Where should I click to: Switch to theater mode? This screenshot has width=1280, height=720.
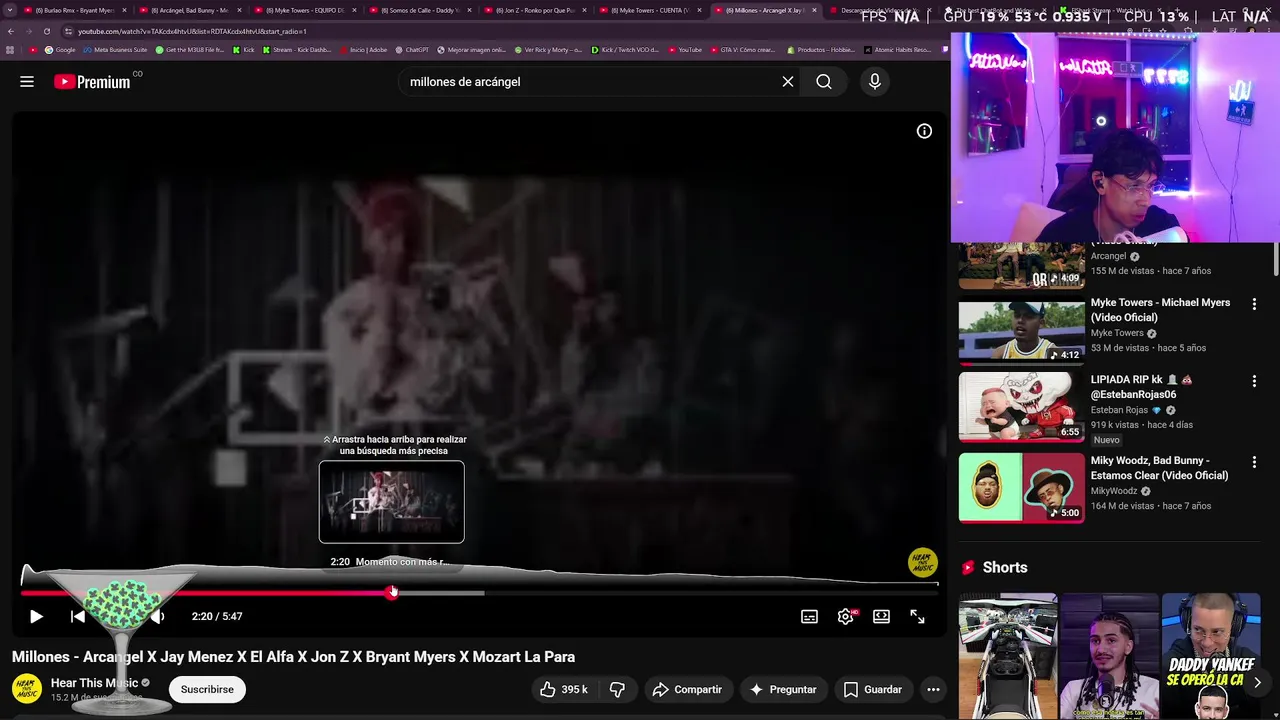point(881,617)
